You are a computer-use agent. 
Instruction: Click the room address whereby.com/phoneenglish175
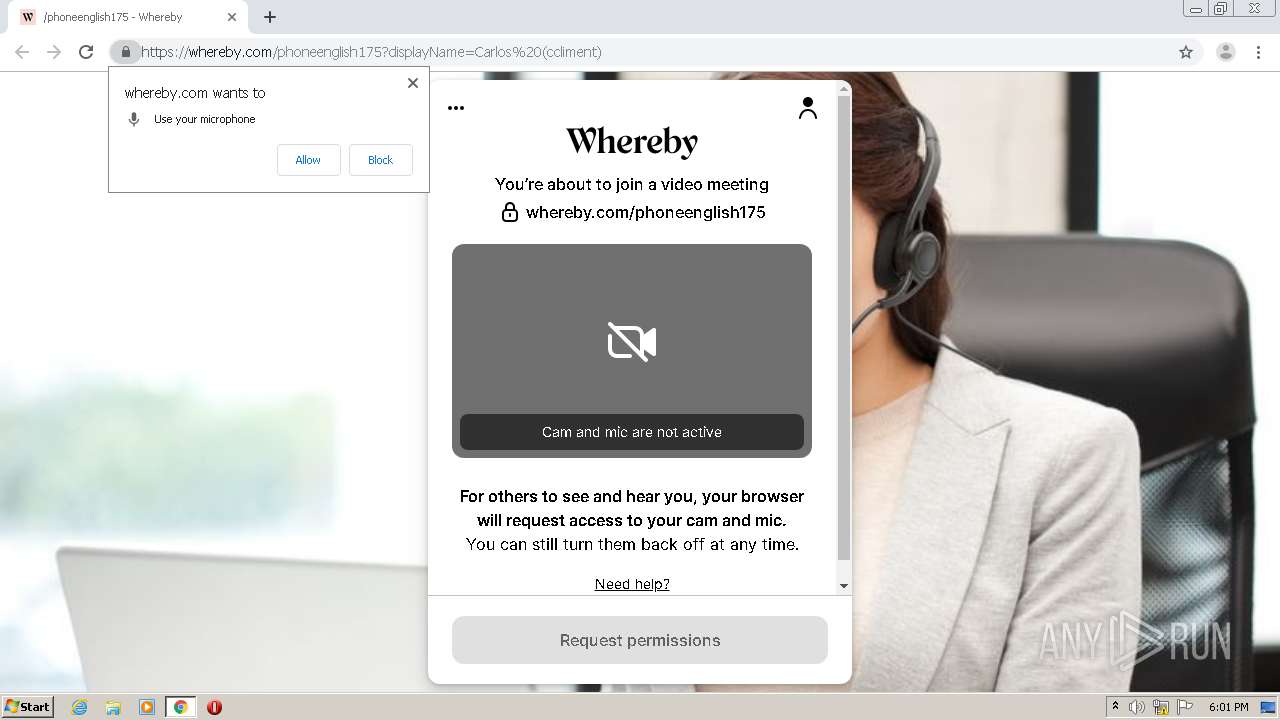click(646, 212)
